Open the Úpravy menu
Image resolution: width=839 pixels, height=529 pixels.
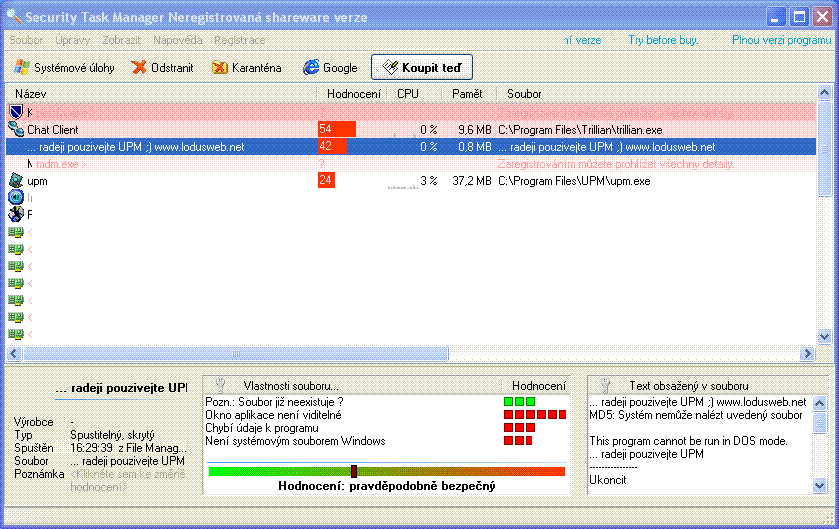[x=72, y=40]
